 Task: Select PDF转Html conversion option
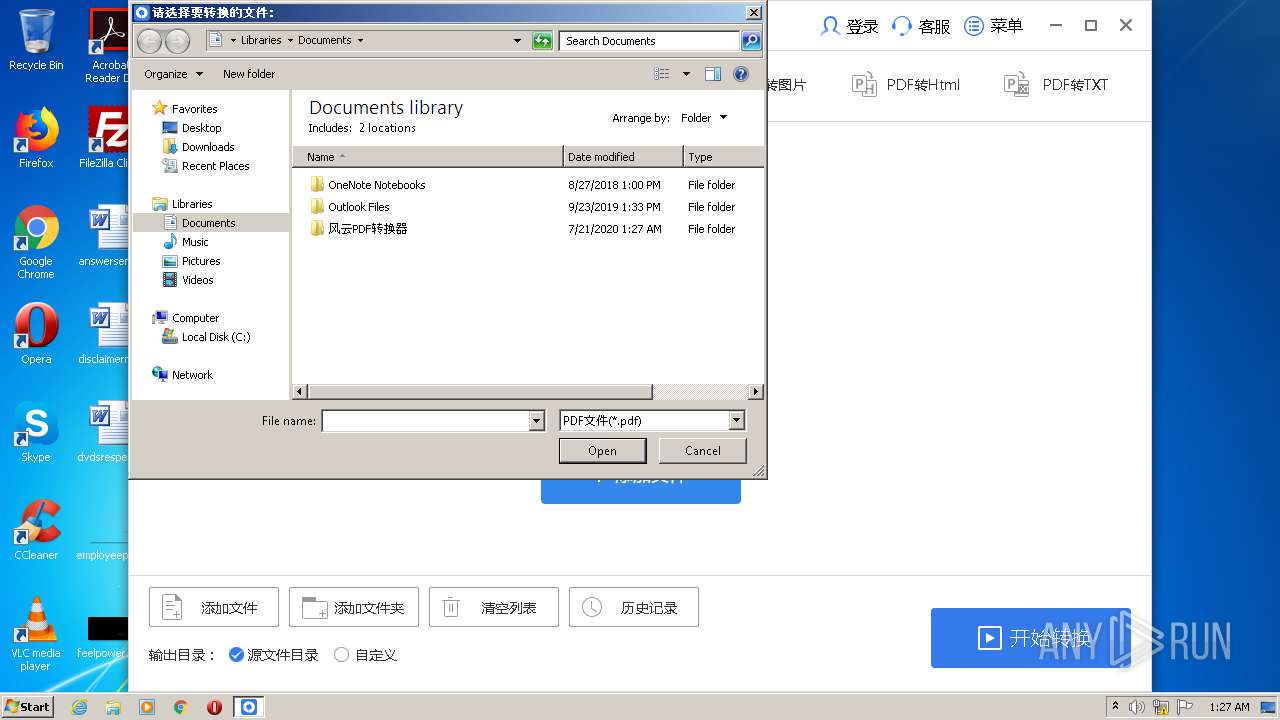tap(906, 85)
